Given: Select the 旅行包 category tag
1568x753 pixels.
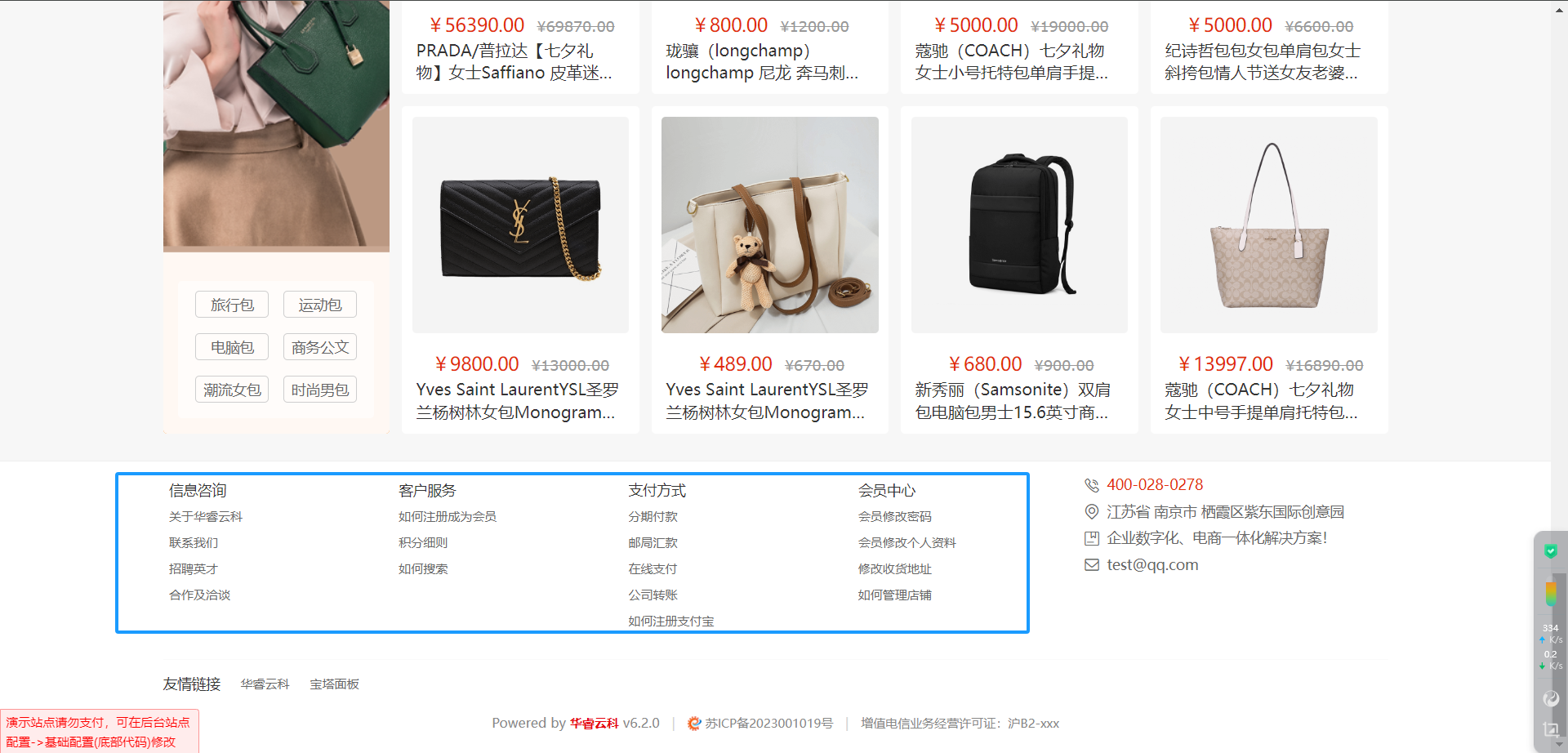Looking at the screenshot, I should click(x=232, y=305).
